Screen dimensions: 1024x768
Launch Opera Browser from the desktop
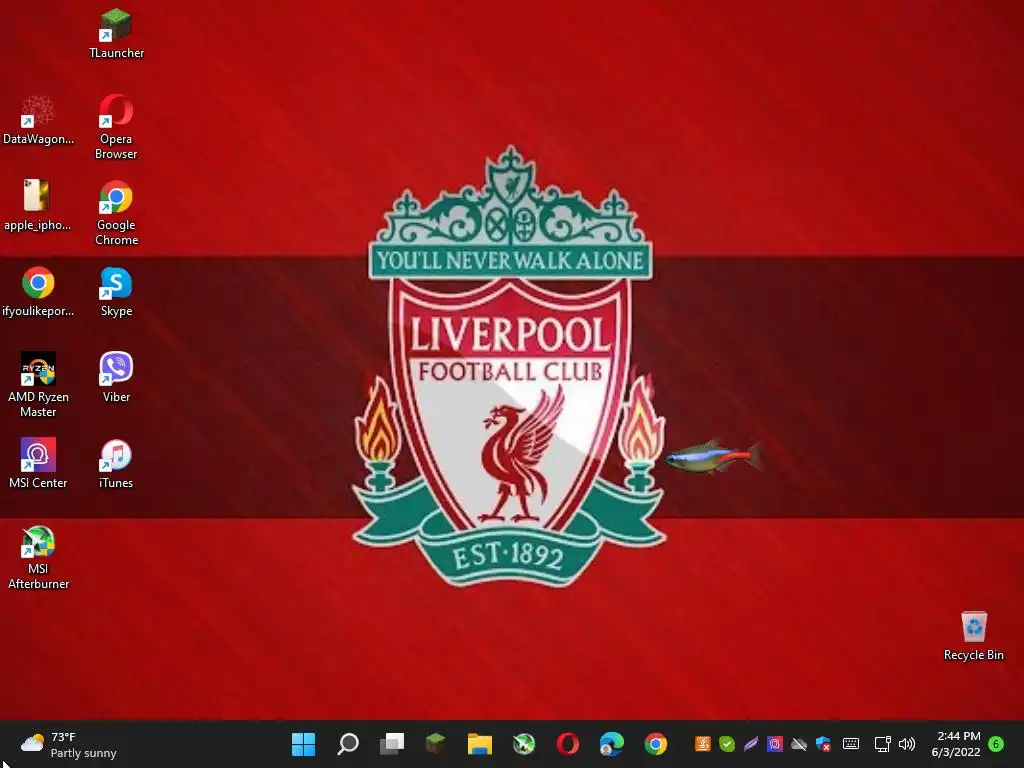116,127
